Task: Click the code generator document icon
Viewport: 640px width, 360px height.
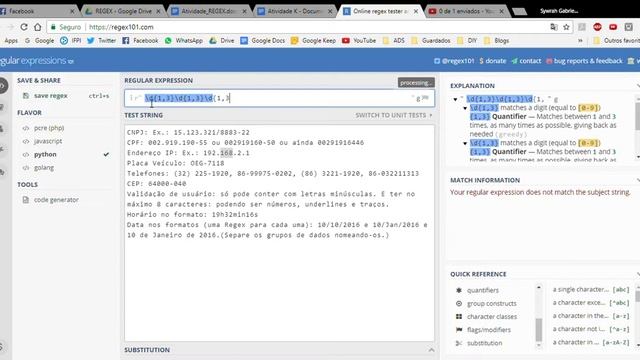Action: [26, 200]
